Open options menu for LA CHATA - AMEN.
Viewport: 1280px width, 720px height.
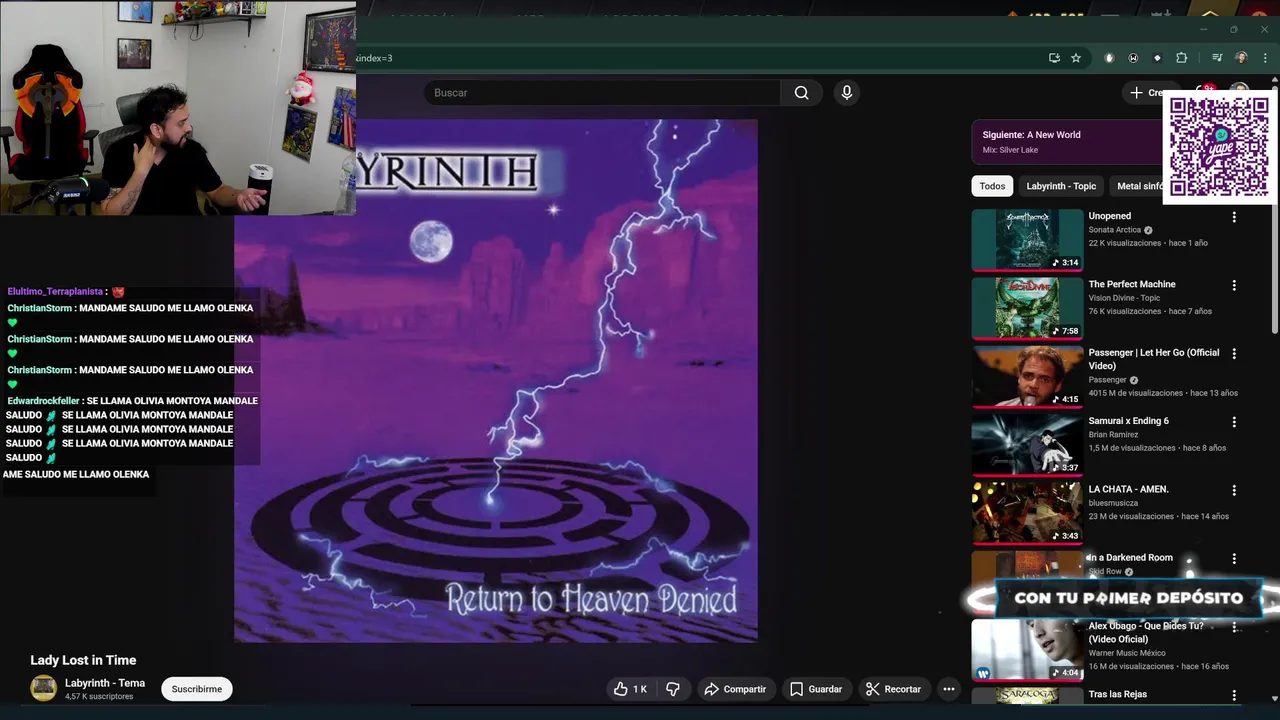[x=1234, y=491]
